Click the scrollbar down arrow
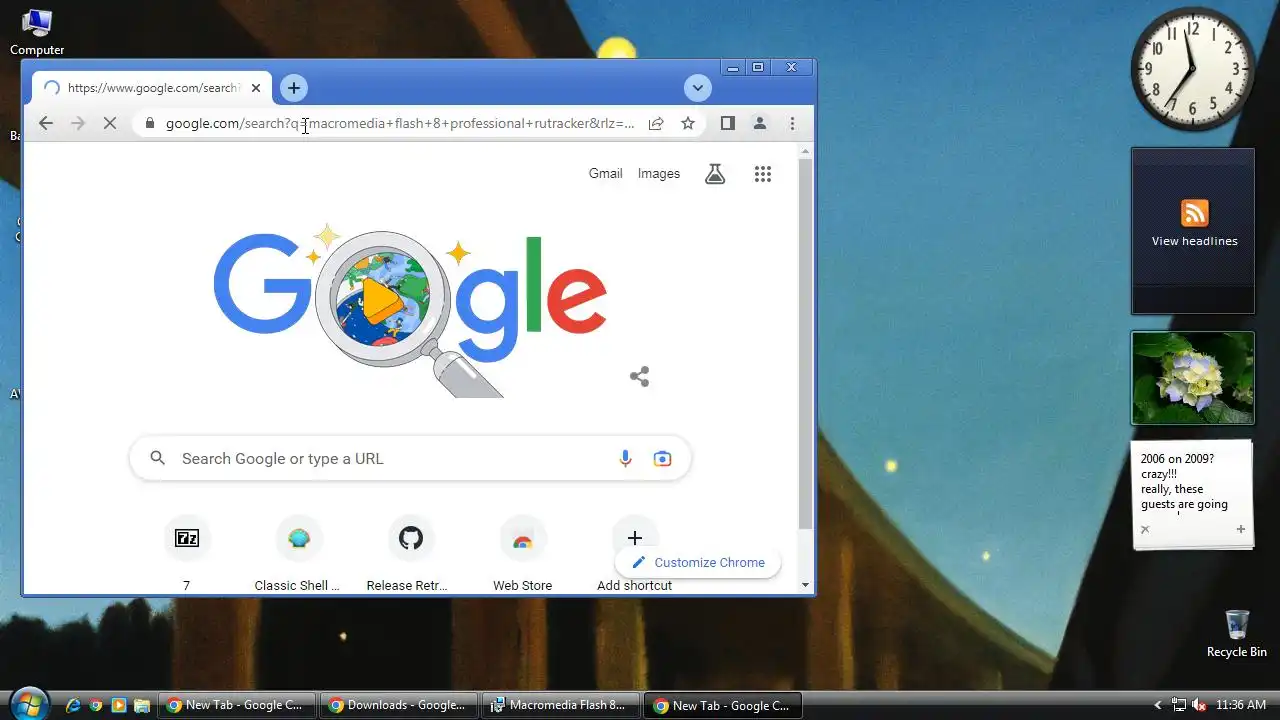The height and width of the screenshot is (720, 1280). 806,585
